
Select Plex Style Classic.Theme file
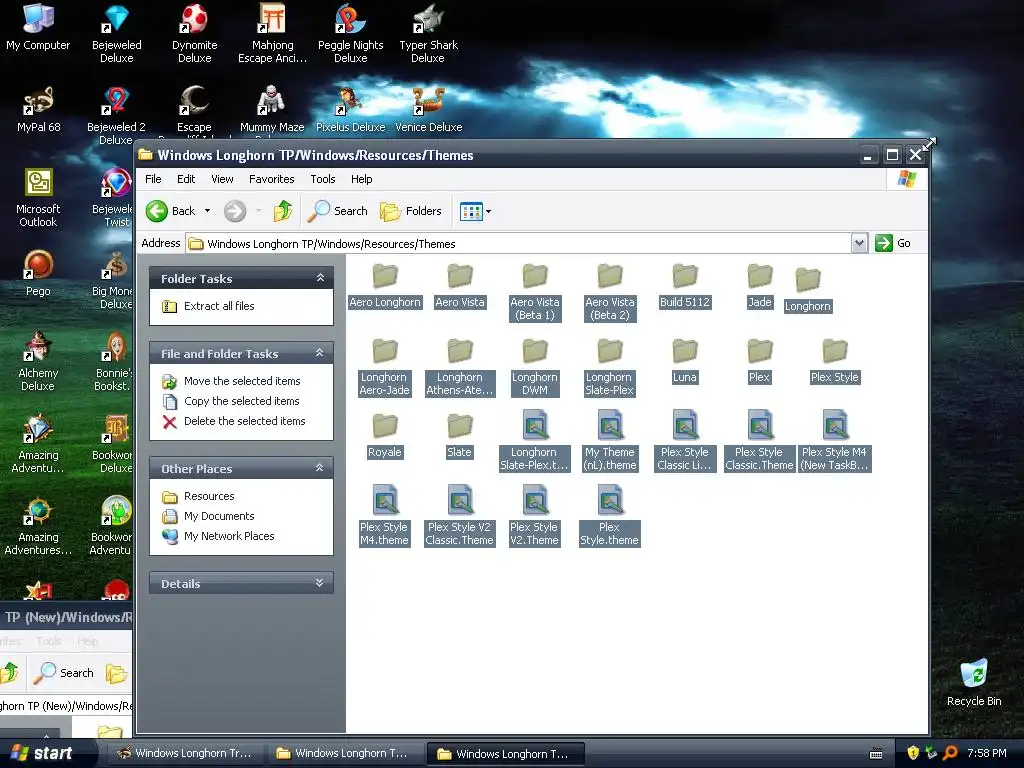[760, 441]
